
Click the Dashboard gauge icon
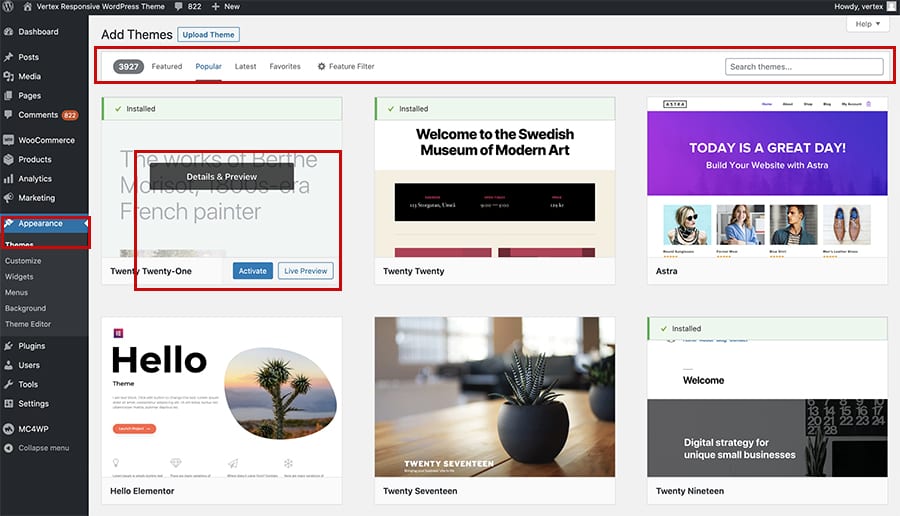click(9, 32)
